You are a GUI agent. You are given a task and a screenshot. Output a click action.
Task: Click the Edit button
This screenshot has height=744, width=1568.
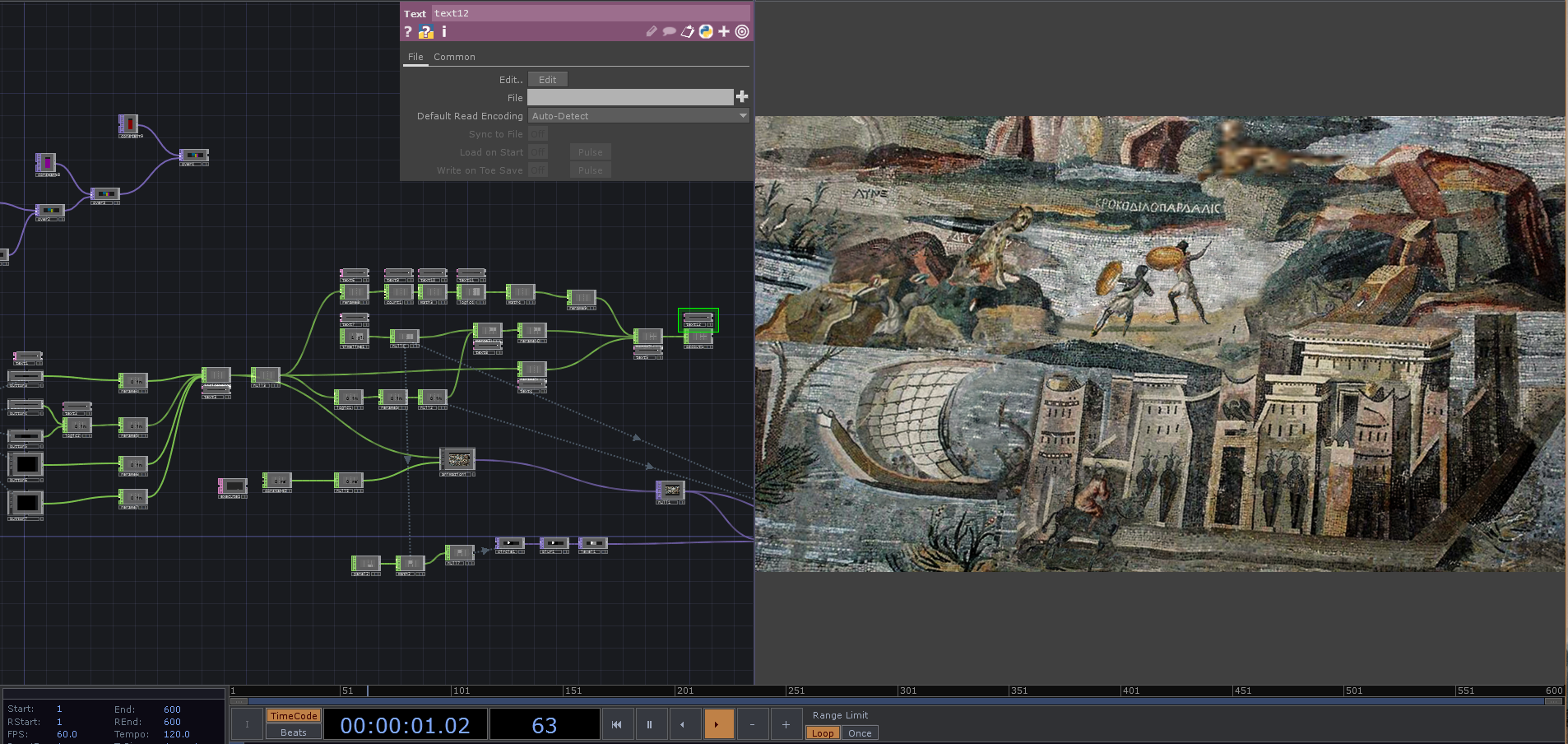click(x=548, y=80)
